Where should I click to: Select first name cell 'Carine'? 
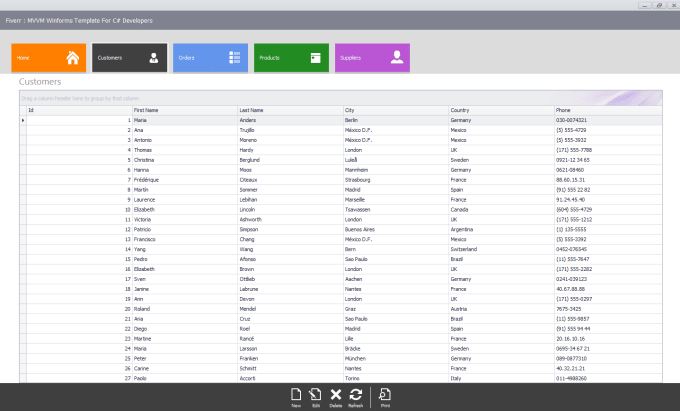pyautogui.click(x=185, y=369)
